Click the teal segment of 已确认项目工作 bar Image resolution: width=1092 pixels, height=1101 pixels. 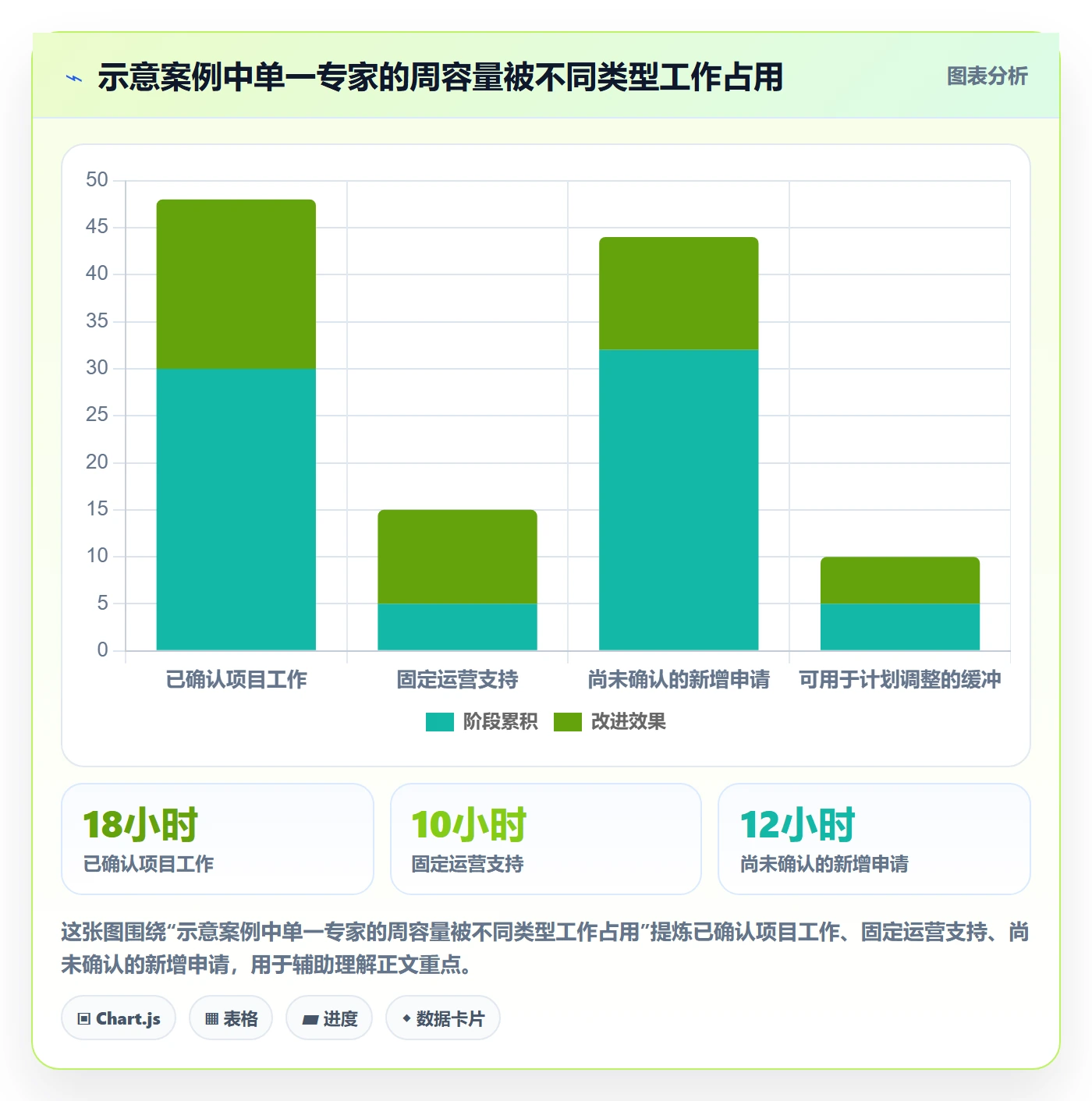coord(236,509)
